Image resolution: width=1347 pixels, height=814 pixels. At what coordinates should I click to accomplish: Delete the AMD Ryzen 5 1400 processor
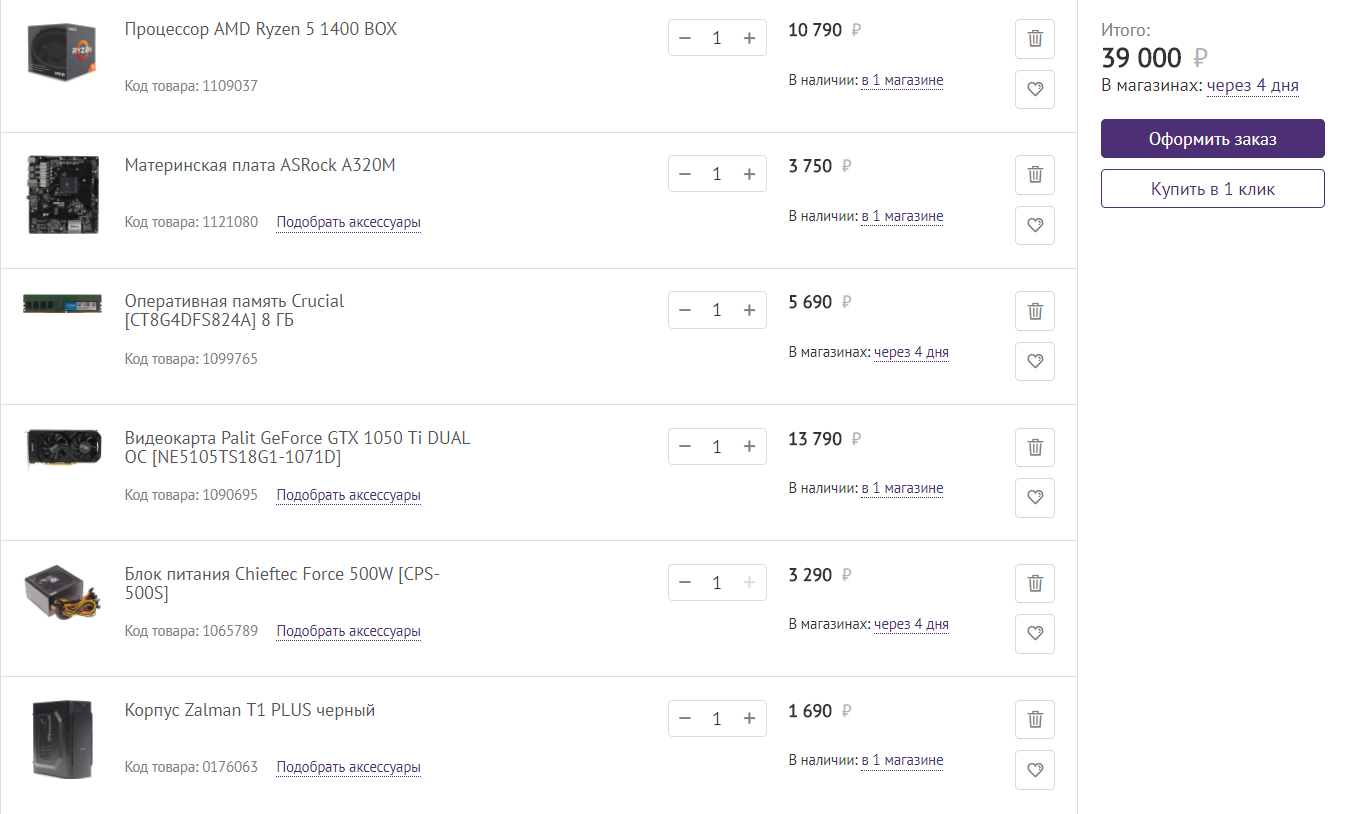tap(1035, 39)
